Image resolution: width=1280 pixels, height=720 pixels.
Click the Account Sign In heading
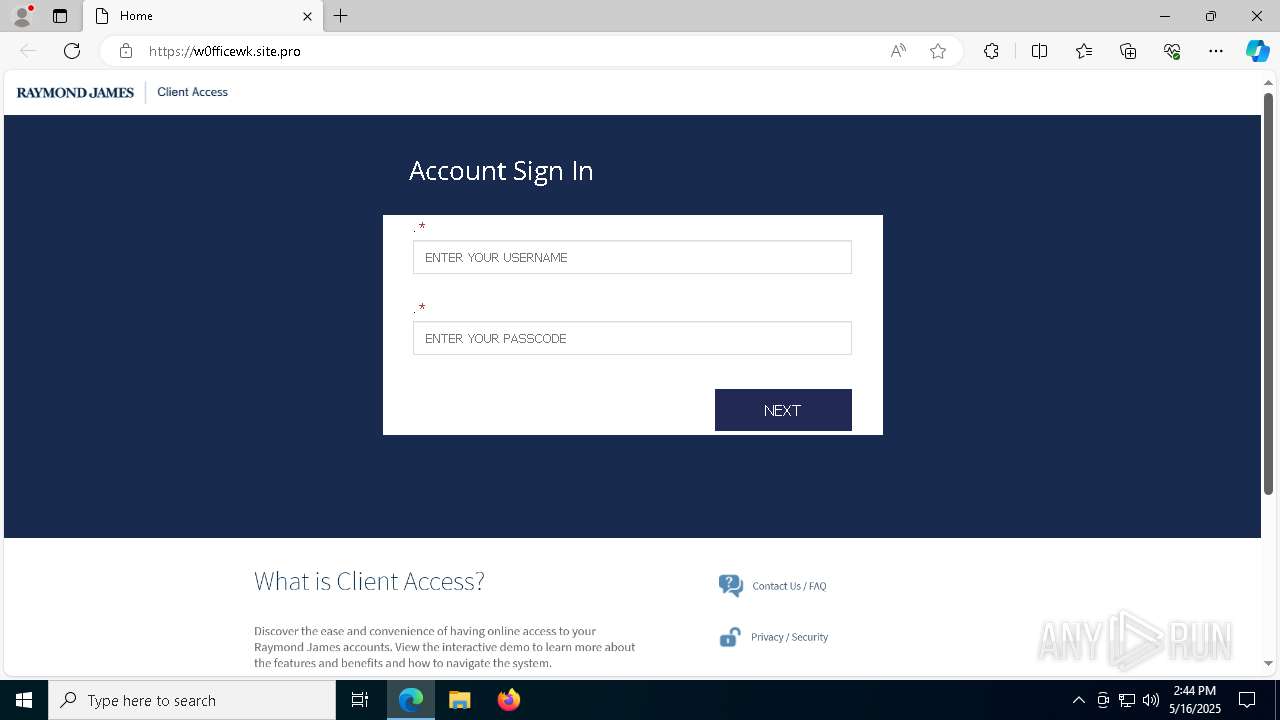[501, 171]
